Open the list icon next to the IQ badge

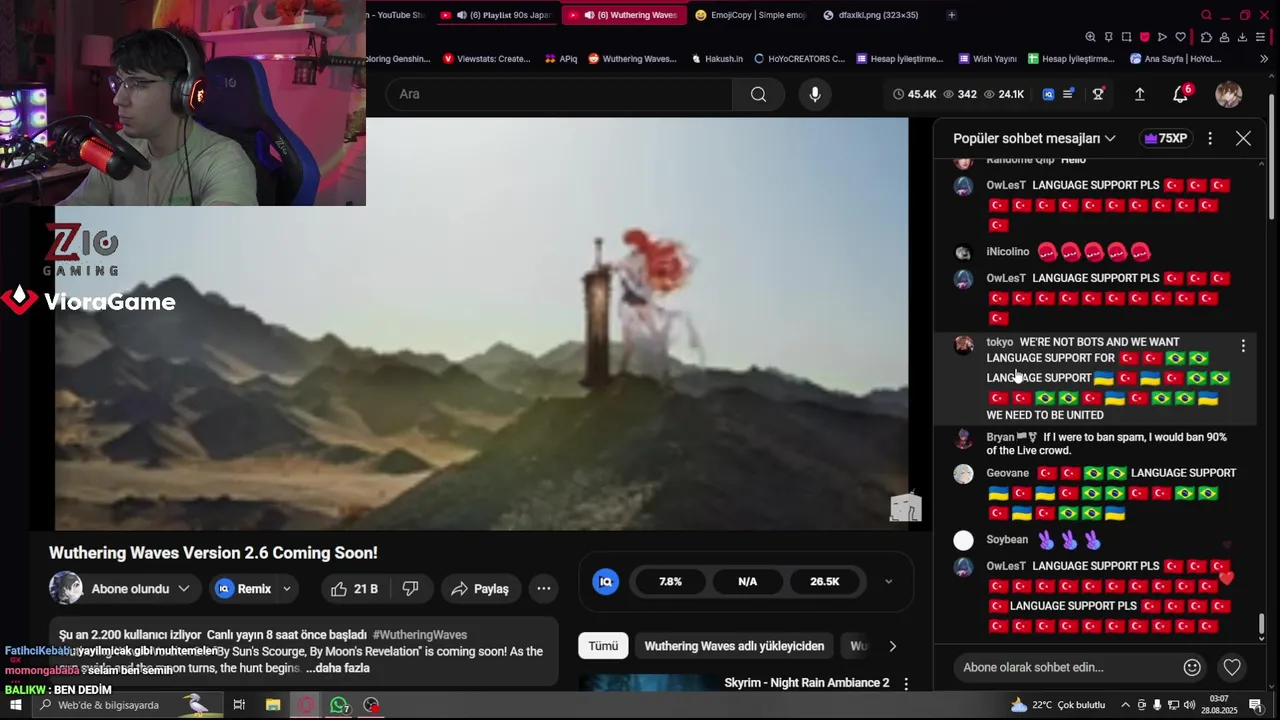coord(1068,94)
